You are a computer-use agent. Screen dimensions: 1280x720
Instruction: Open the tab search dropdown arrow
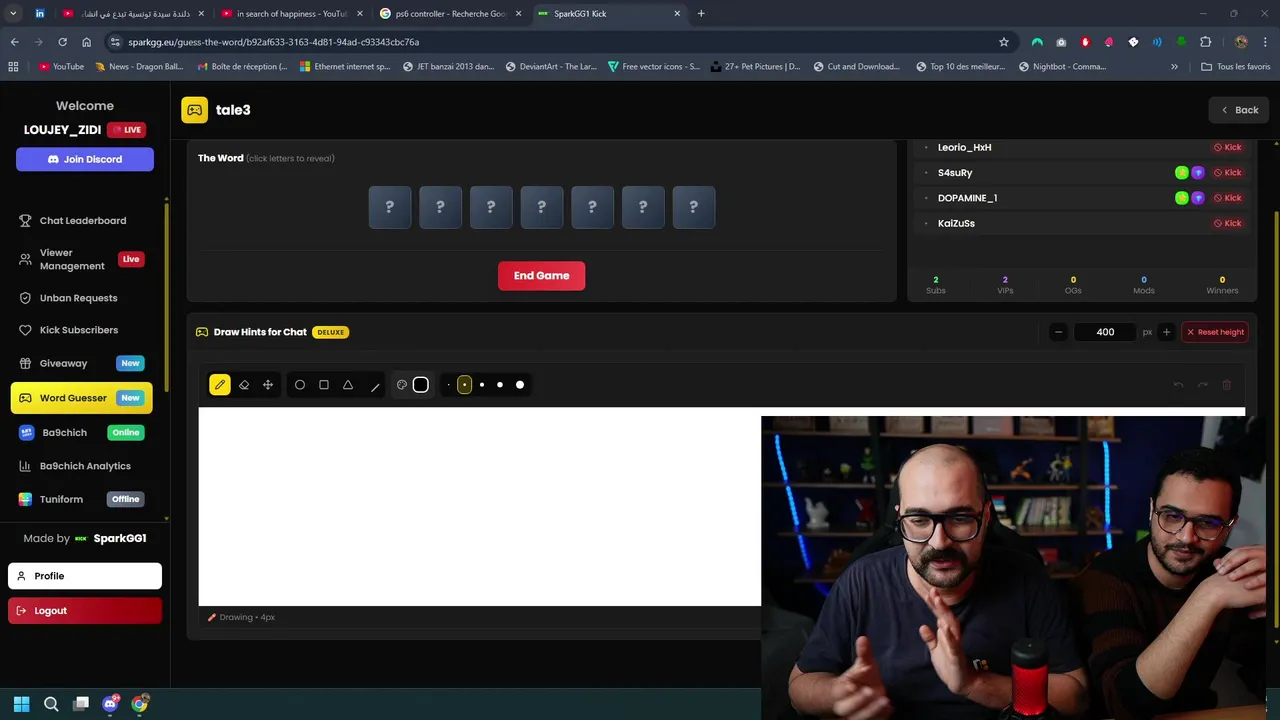13,14
